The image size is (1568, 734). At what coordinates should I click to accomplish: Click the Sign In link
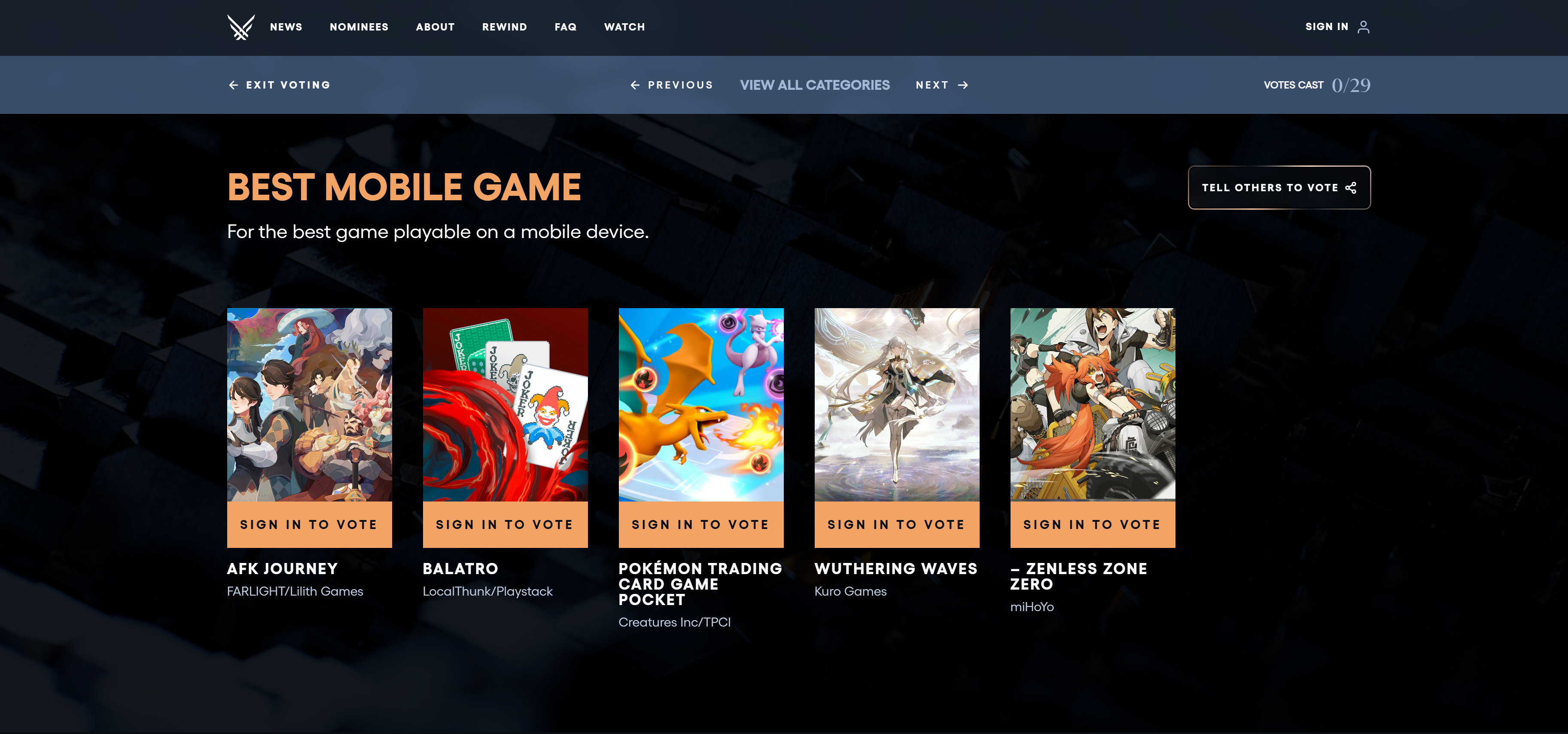[1326, 27]
